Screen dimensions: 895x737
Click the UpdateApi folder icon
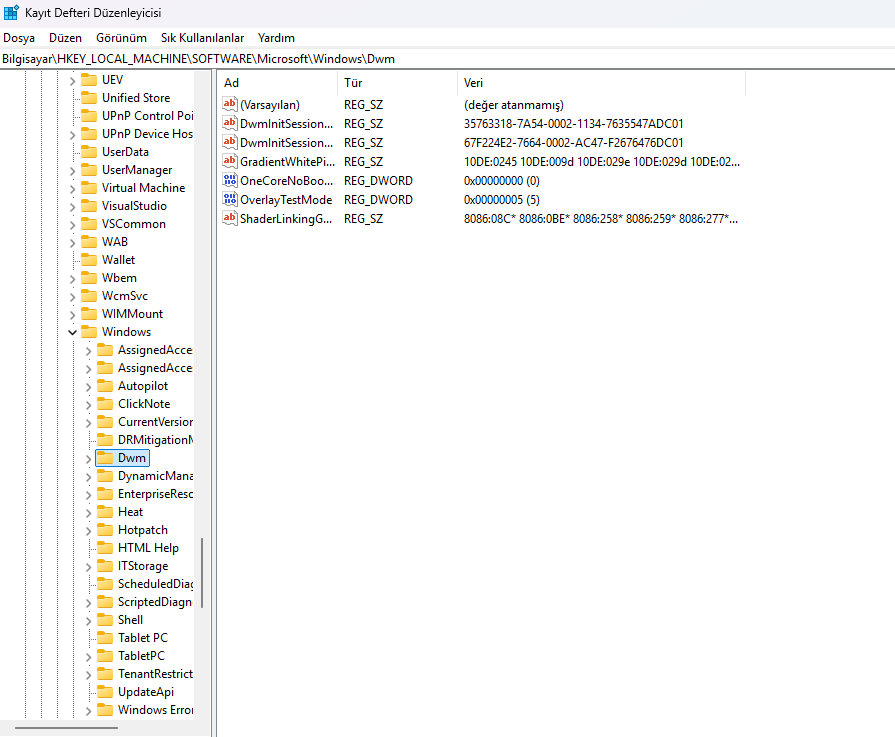(104, 692)
